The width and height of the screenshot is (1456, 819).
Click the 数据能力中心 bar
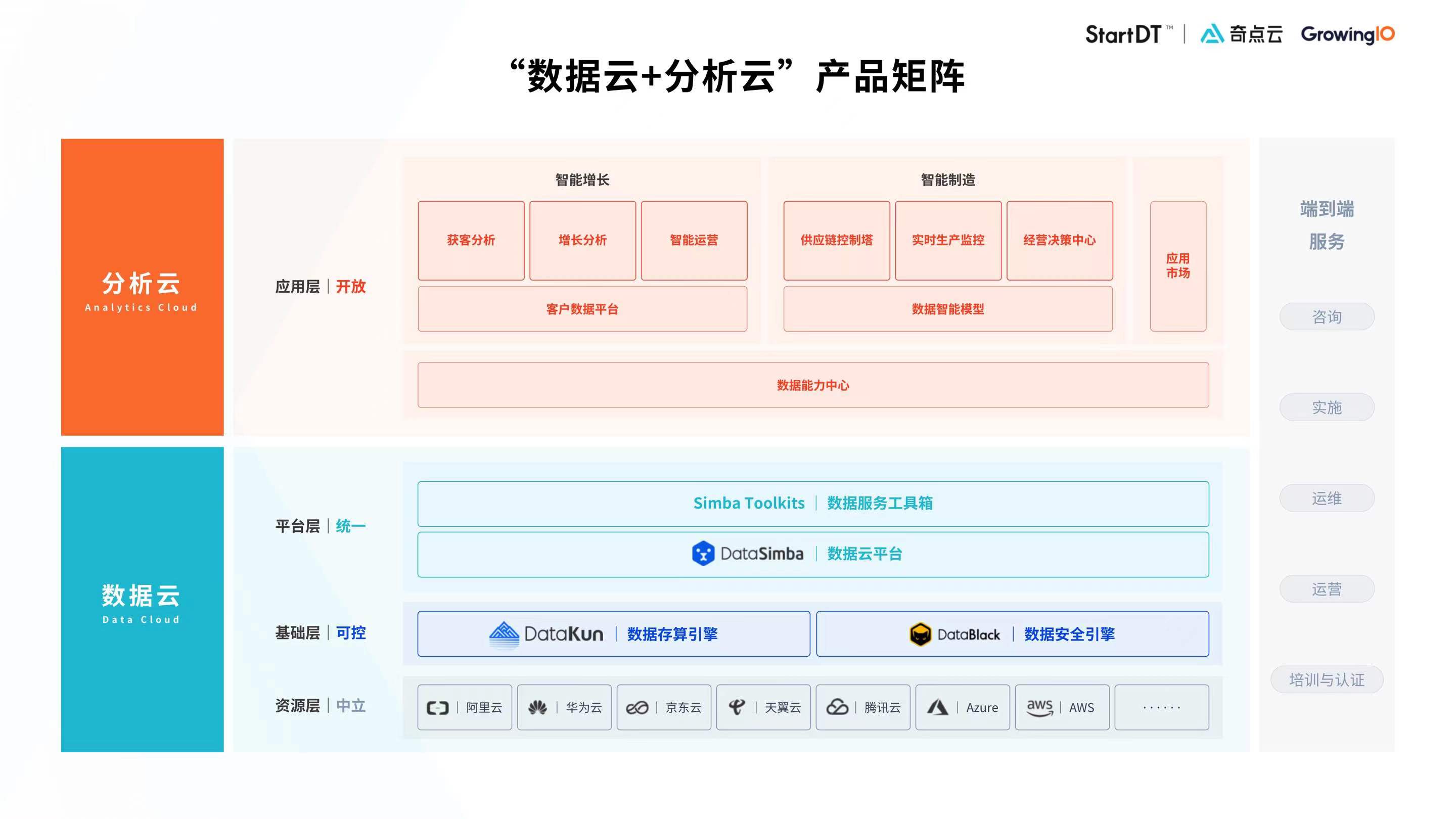(813, 385)
